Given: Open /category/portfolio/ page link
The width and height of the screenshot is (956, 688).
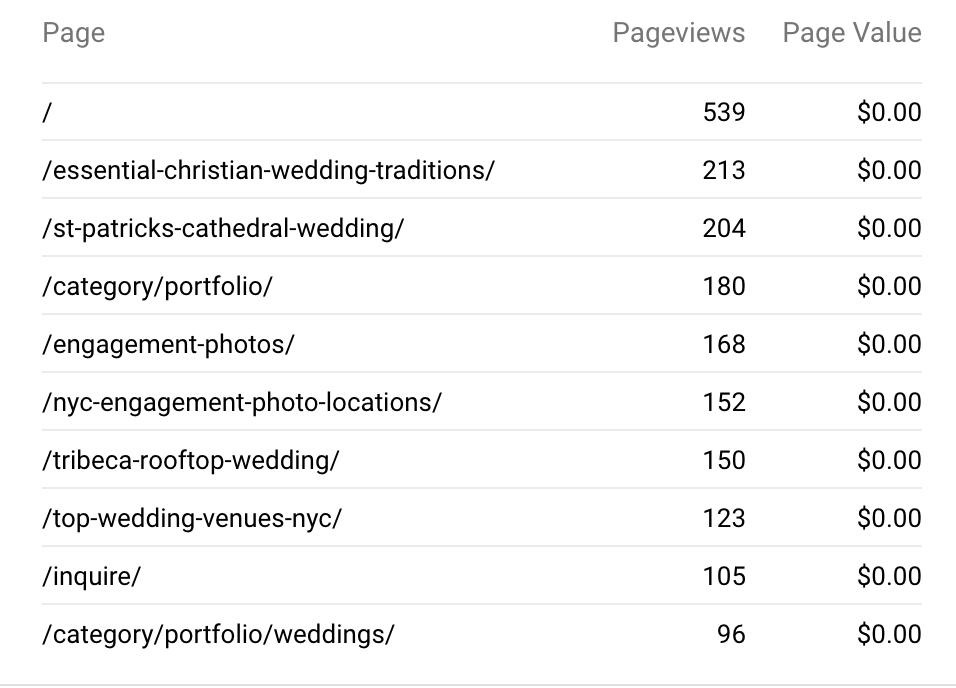Looking at the screenshot, I should pyautogui.click(x=157, y=286).
